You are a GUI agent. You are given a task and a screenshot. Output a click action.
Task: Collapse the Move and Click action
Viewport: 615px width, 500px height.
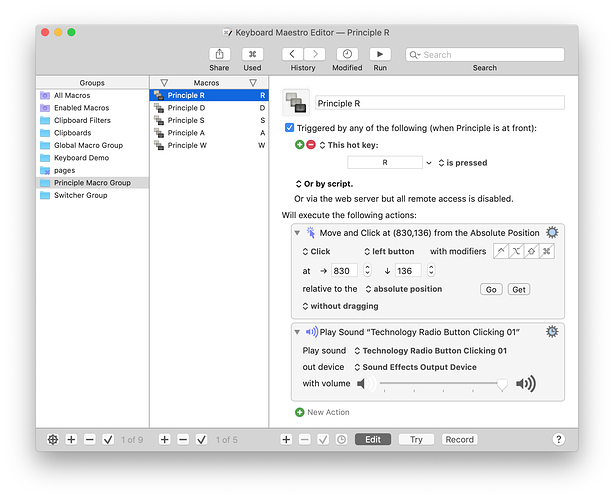[x=297, y=233]
